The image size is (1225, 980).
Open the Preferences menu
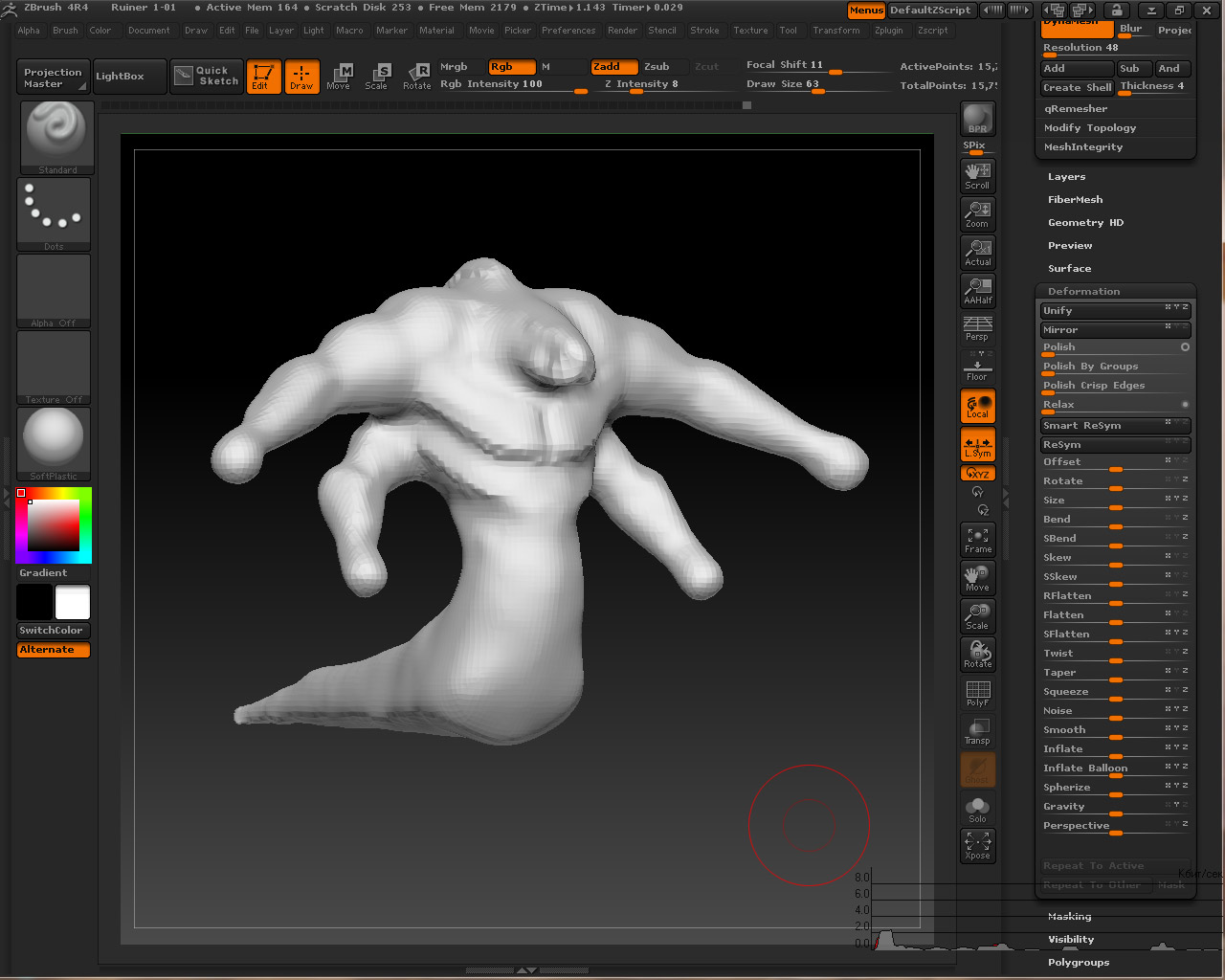tap(568, 31)
